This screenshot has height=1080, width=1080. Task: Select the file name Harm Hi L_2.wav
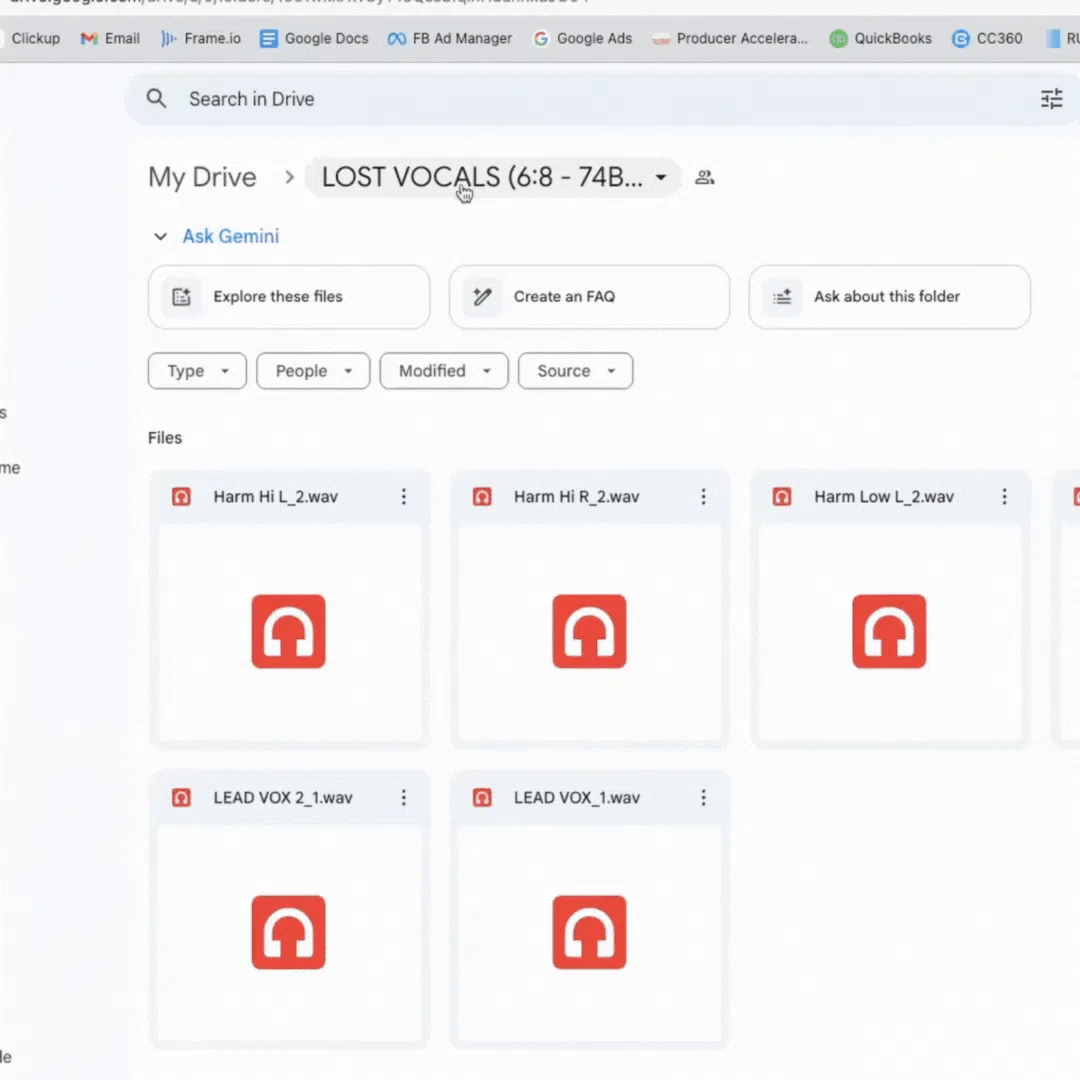[276, 497]
